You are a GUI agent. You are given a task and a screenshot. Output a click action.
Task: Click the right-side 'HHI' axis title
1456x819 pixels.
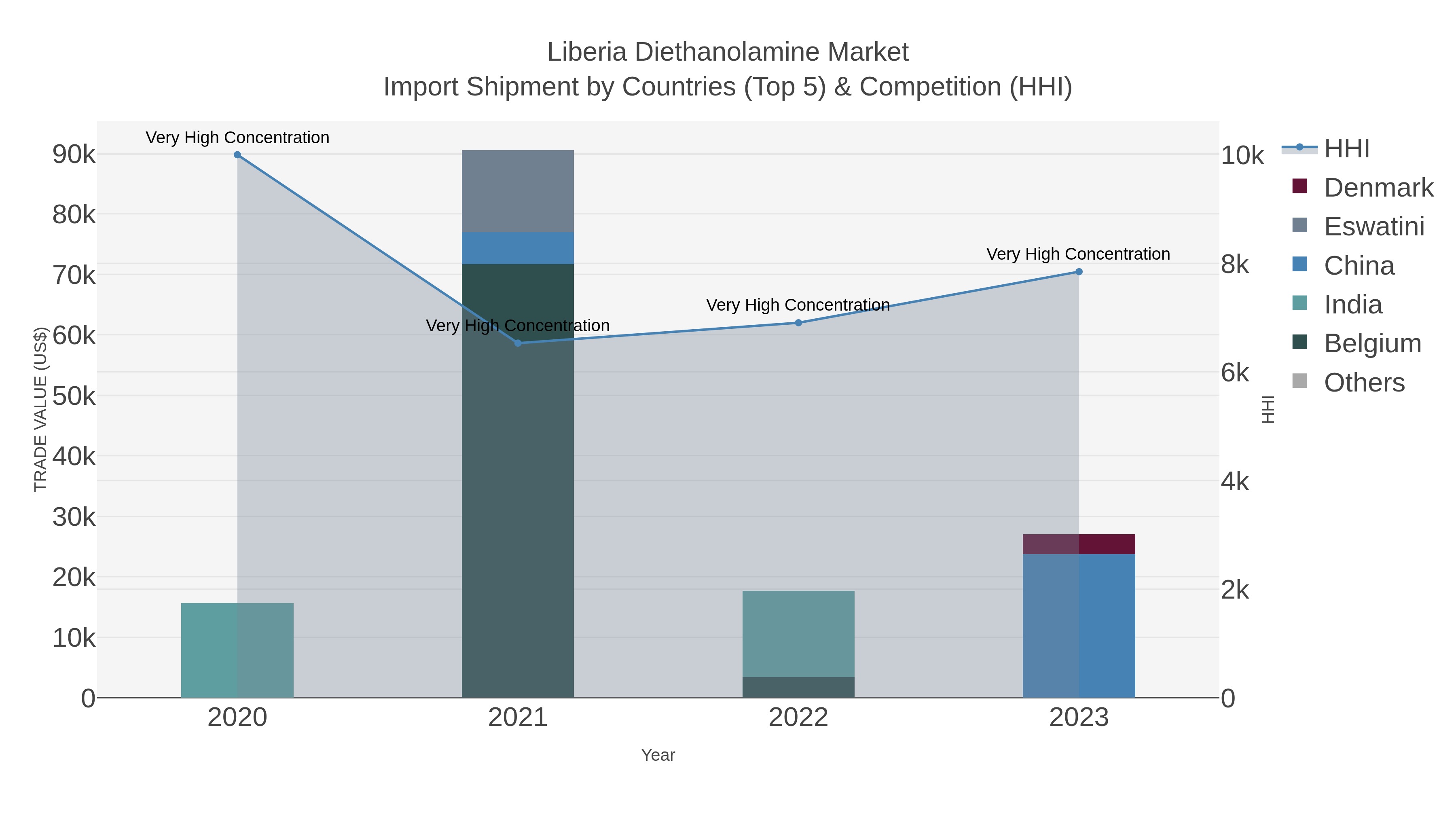pos(1268,409)
